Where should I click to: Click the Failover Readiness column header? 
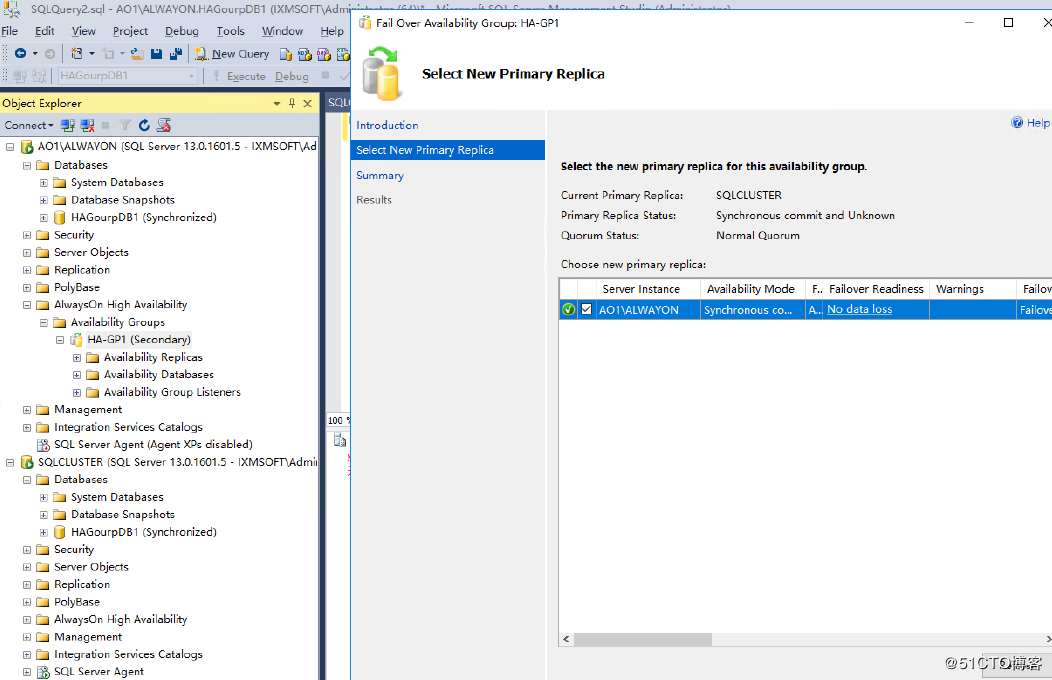(x=876, y=289)
